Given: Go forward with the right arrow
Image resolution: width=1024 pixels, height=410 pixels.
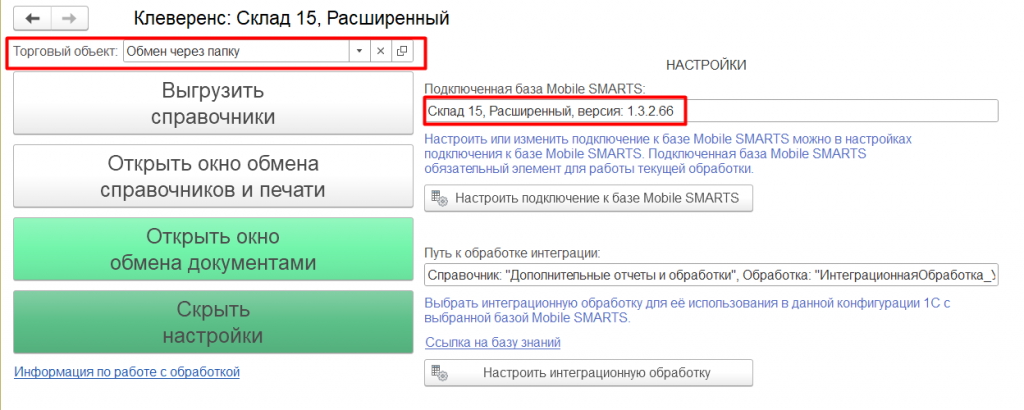Looking at the screenshot, I should coord(69,19).
